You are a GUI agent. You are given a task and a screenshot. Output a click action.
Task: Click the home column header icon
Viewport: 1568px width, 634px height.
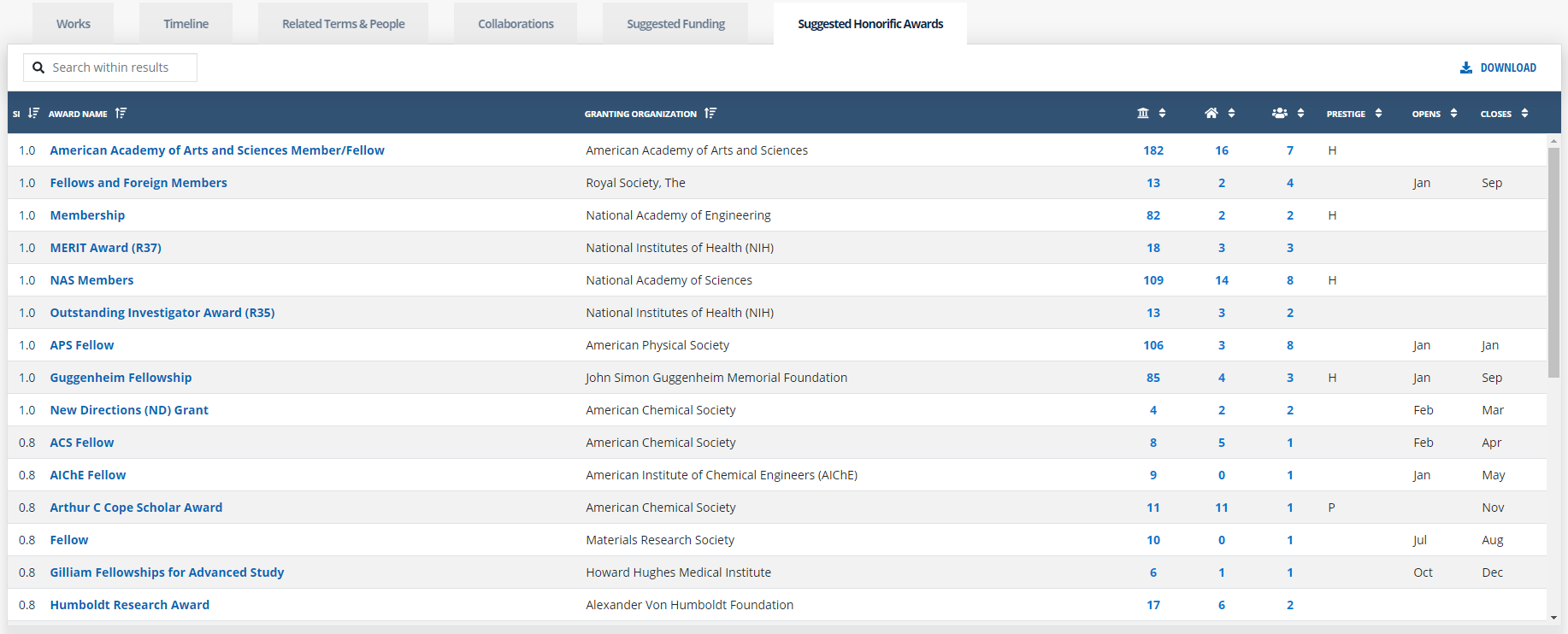(x=1211, y=113)
